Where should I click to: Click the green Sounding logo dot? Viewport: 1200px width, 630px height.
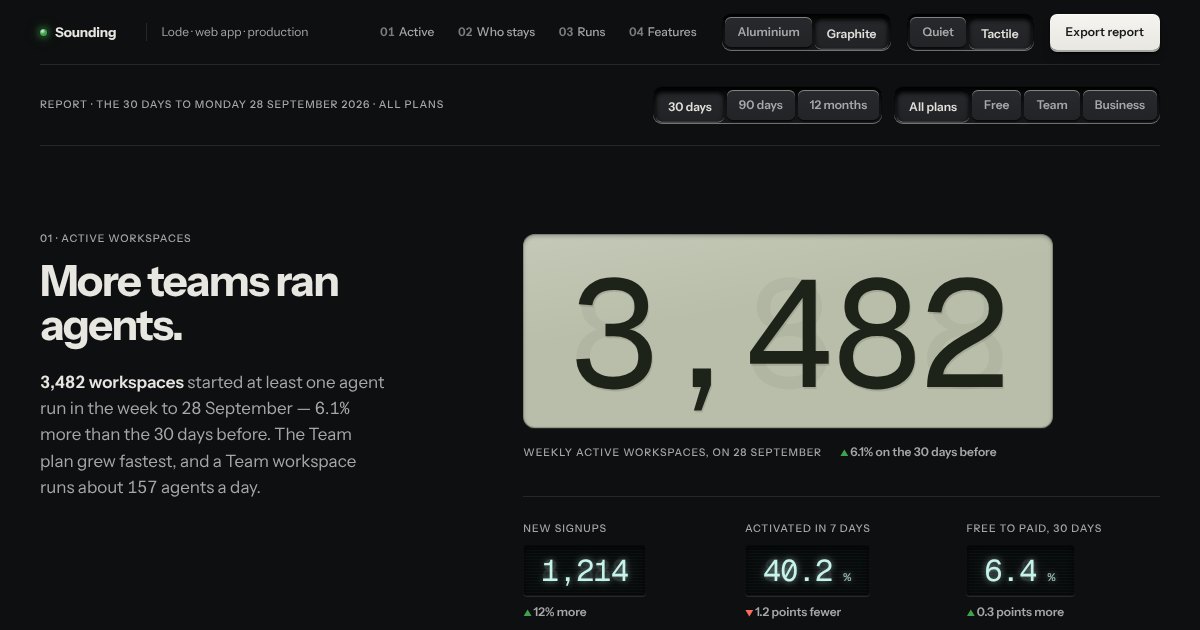click(43, 32)
